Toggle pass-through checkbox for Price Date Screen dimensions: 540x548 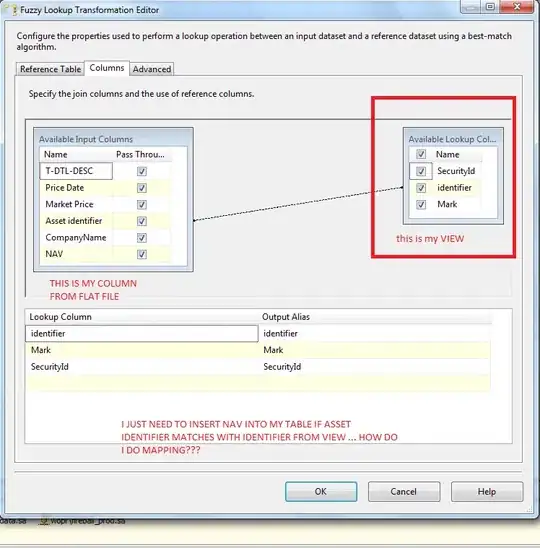click(142, 188)
